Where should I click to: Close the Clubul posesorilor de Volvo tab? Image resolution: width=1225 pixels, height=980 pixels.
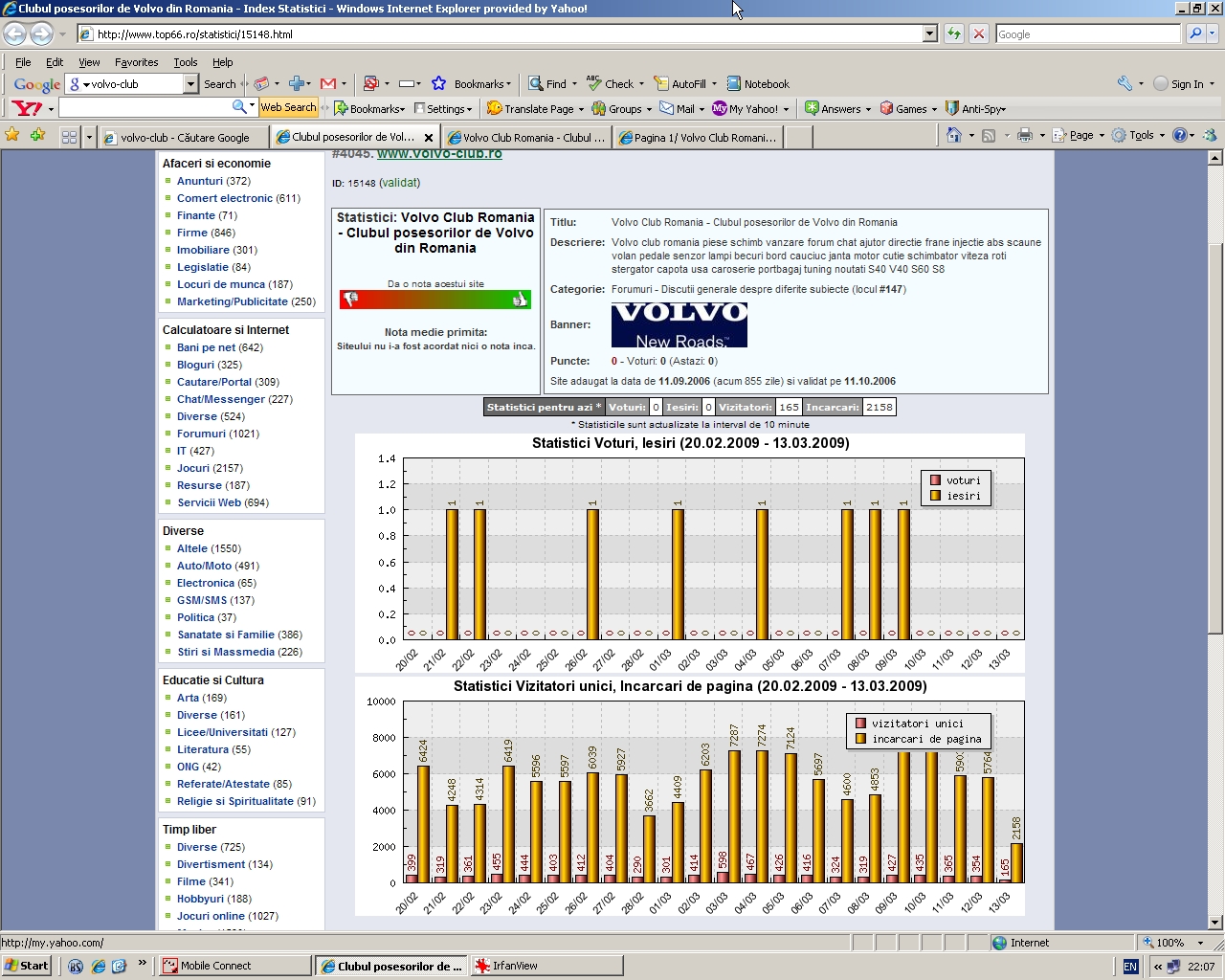428,138
